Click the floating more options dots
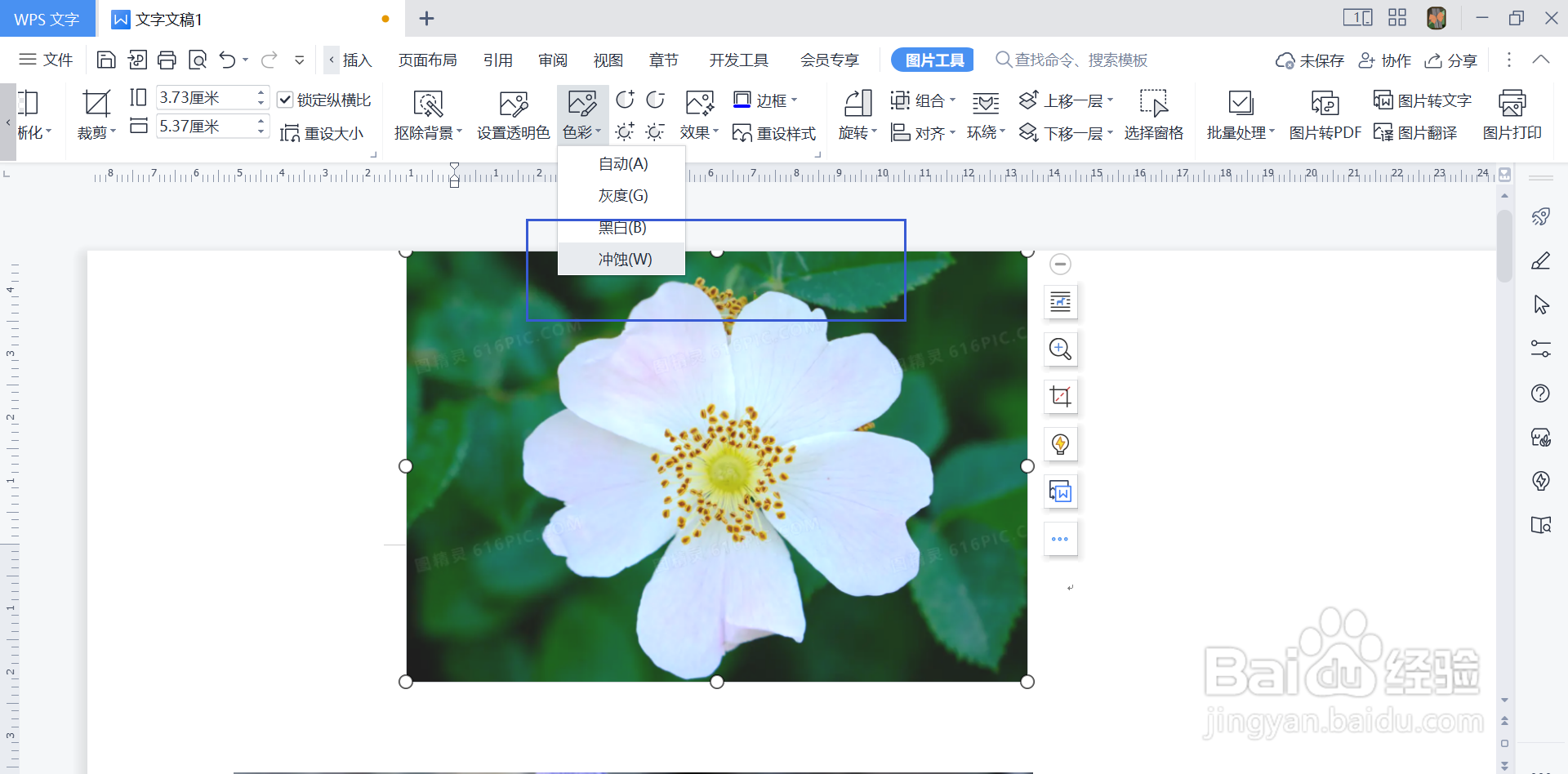 (1060, 539)
